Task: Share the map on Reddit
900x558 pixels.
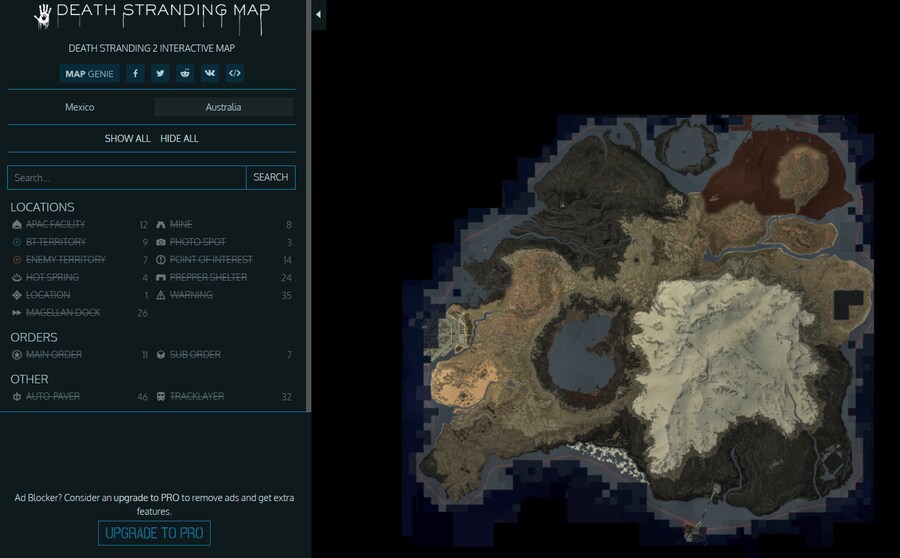Action: [185, 73]
